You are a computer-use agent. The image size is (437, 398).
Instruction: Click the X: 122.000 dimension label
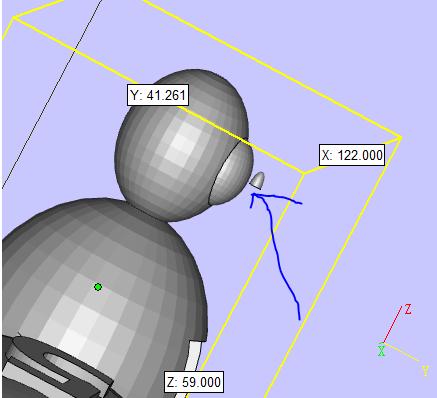point(352,155)
